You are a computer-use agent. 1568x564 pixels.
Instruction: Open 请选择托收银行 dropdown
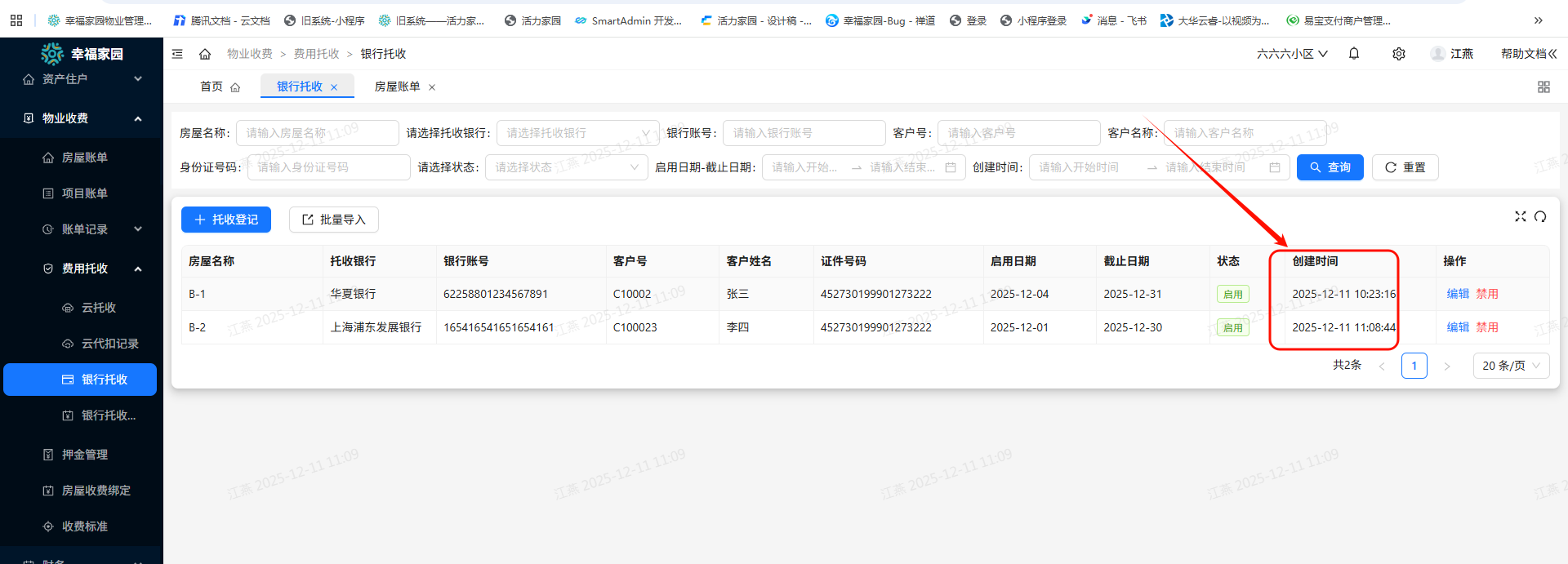coord(578,133)
